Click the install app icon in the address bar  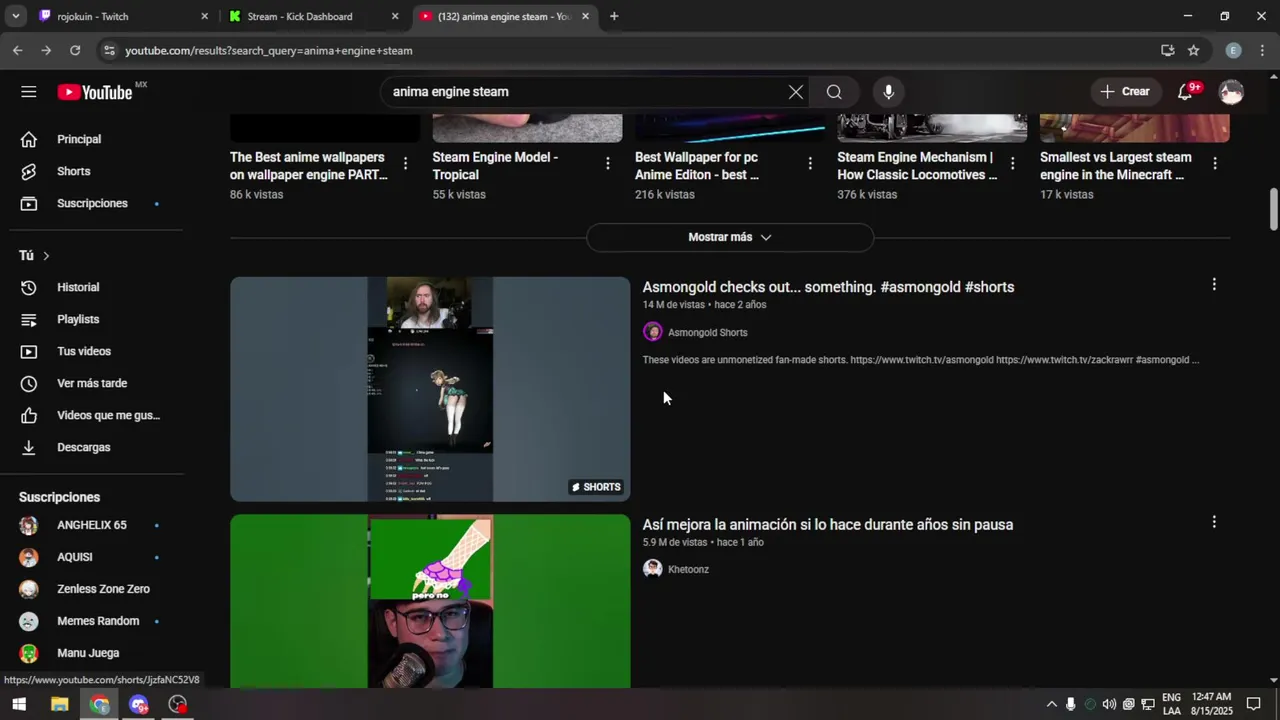pyautogui.click(x=1167, y=50)
